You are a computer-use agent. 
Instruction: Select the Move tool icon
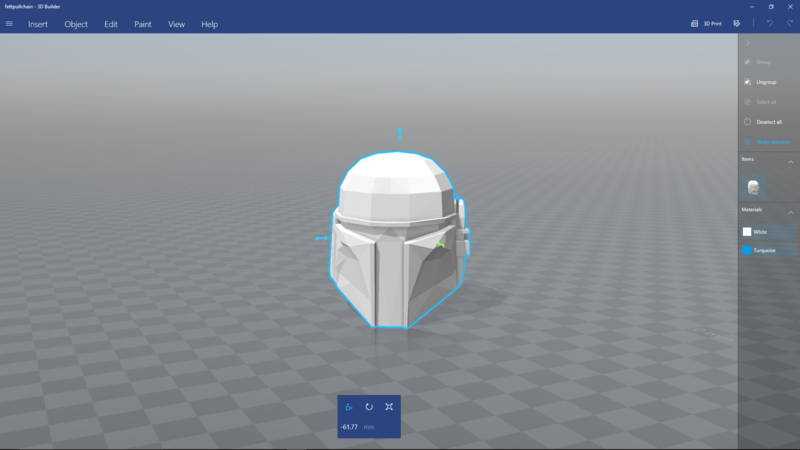(x=349, y=407)
